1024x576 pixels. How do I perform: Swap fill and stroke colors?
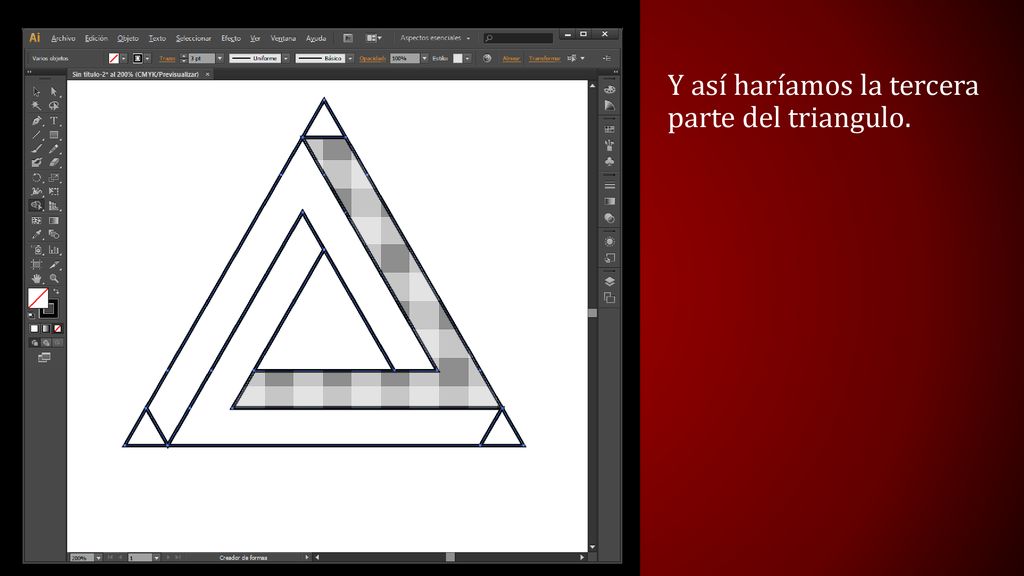[56, 292]
